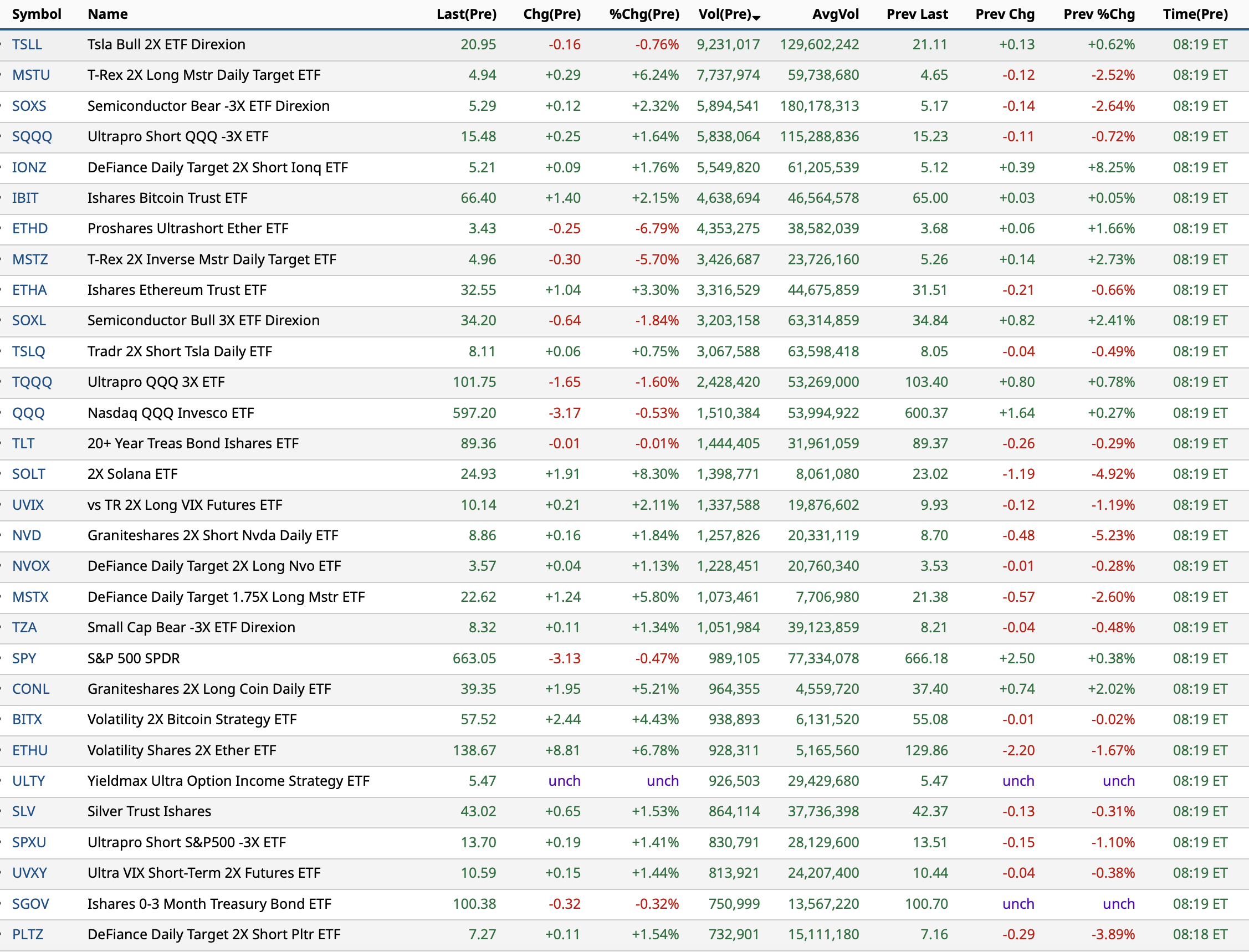
Task: Open the PLTZ ticker link
Action: (x=27, y=934)
